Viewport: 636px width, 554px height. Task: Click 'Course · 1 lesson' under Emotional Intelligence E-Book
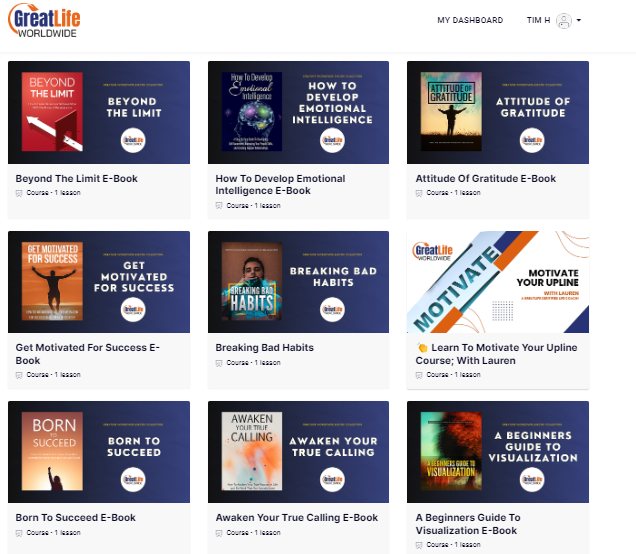click(254, 206)
